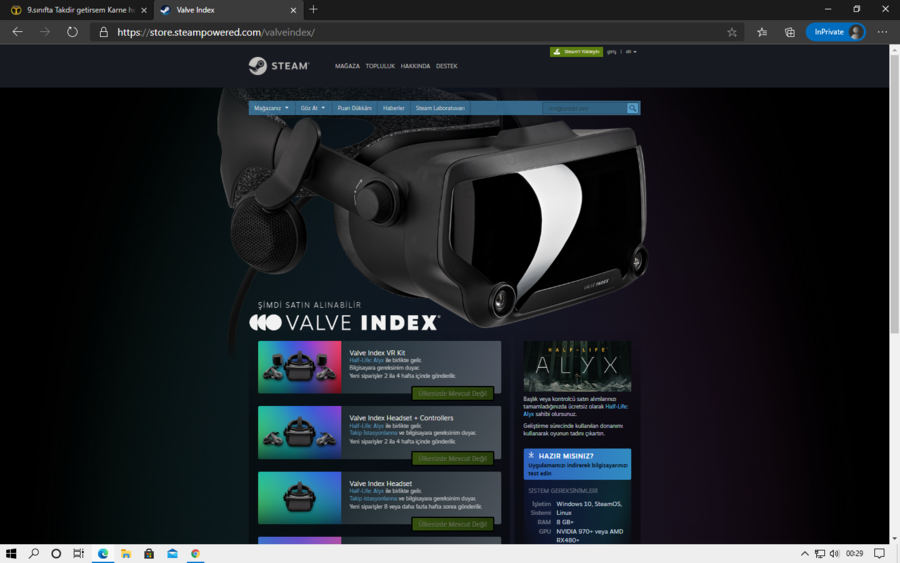This screenshot has width=900, height=563.
Task: Open Cortana from the taskbar circle icon
Action: click(56, 553)
